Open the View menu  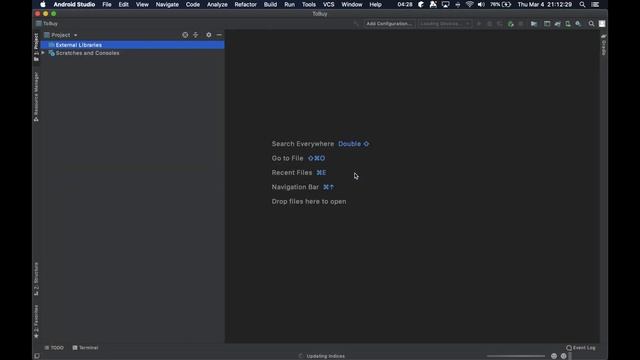coord(142,4)
